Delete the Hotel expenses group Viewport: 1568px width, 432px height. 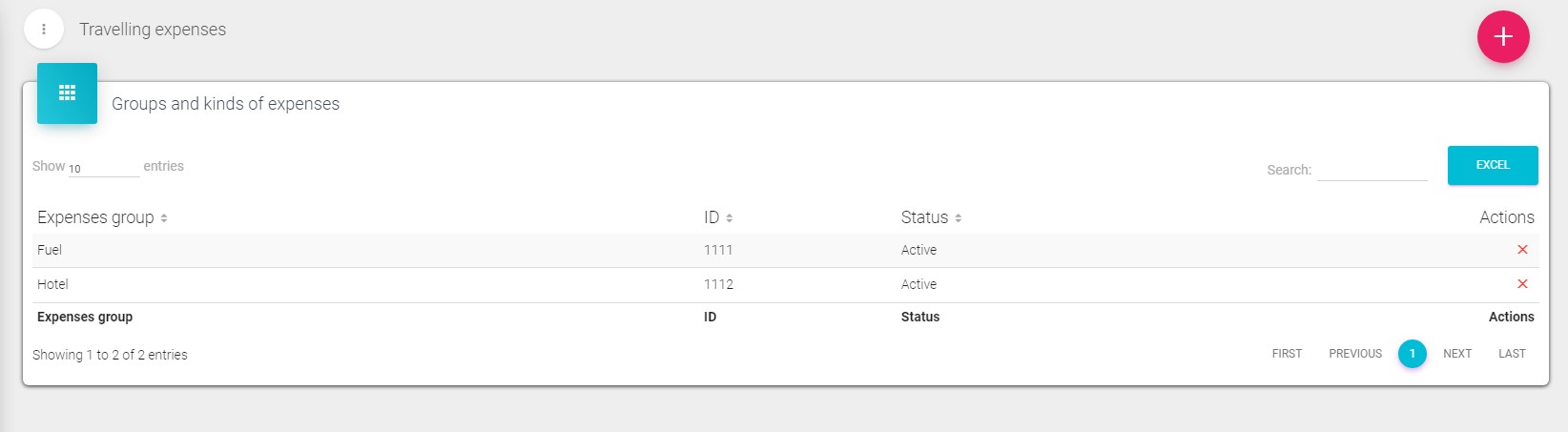tap(1522, 284)
